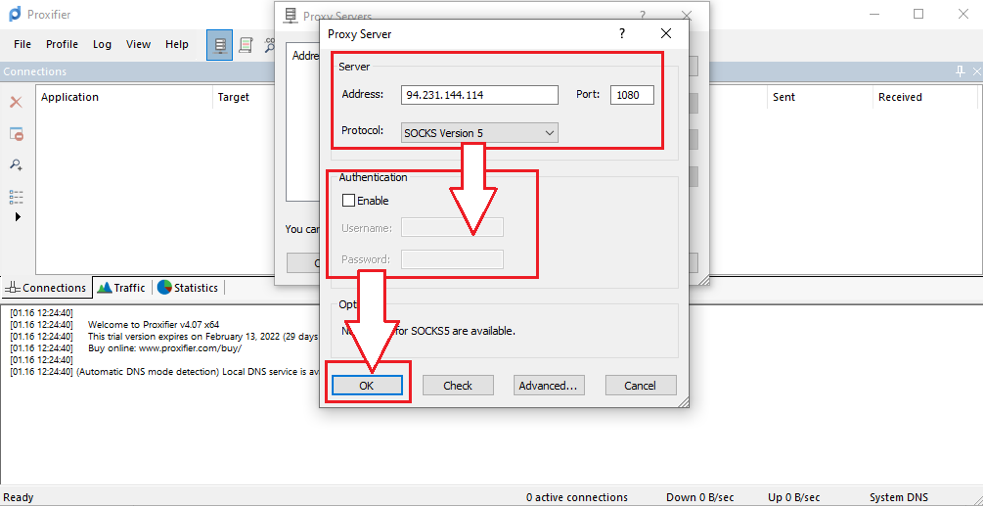Switch to the Statistics tab
The height and width of the screenshot is (506, 983).
coord(188,288)
